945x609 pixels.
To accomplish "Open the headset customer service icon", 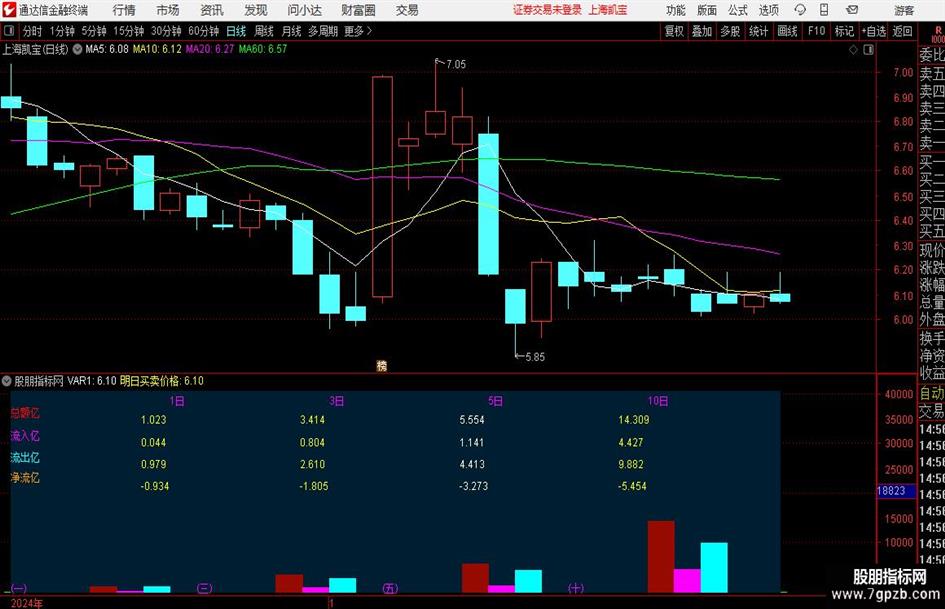I will (800, 10).
